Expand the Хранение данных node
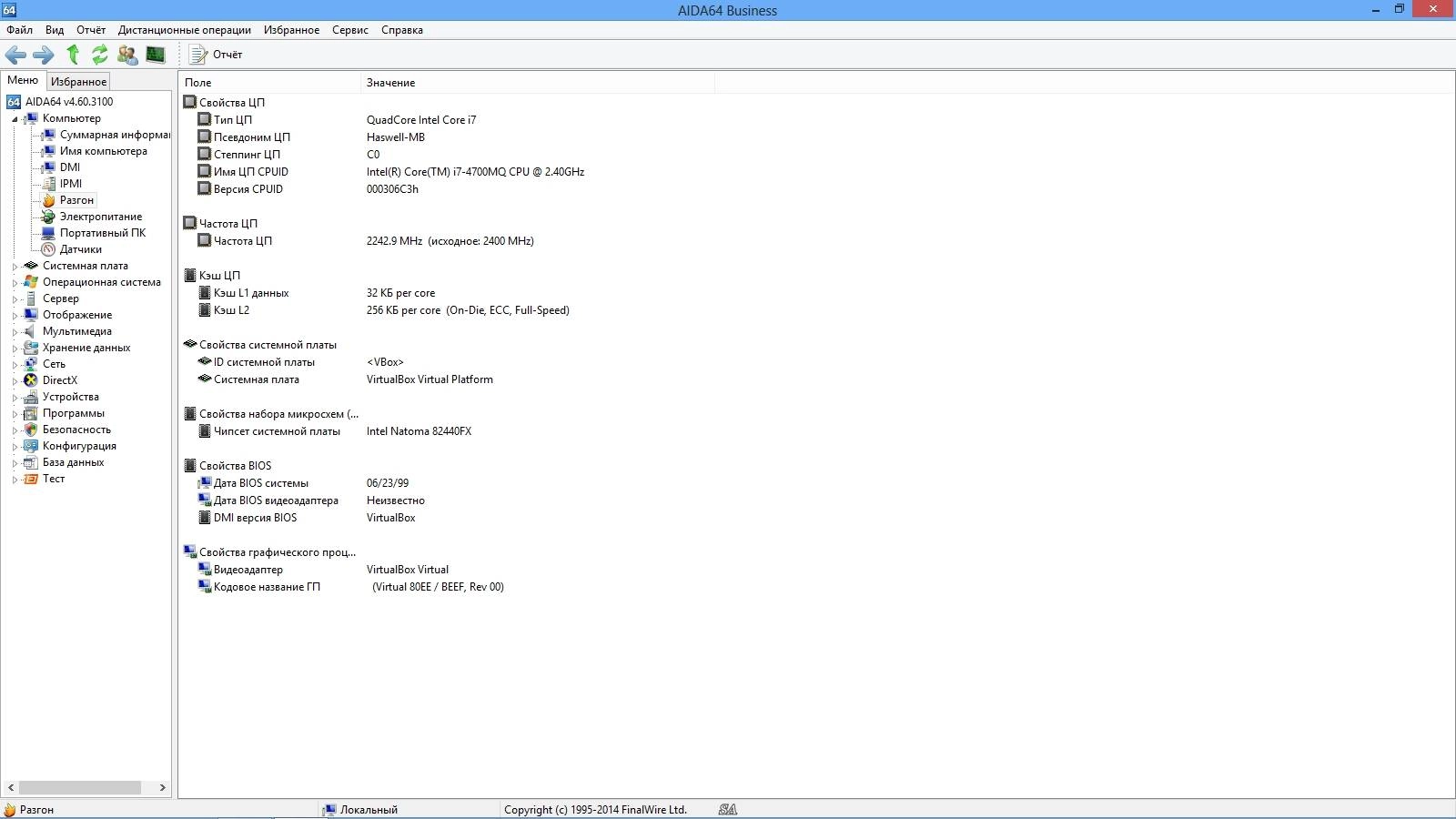Image resolution: width=1456 pixels, height=819 pixels. point(15,349)
